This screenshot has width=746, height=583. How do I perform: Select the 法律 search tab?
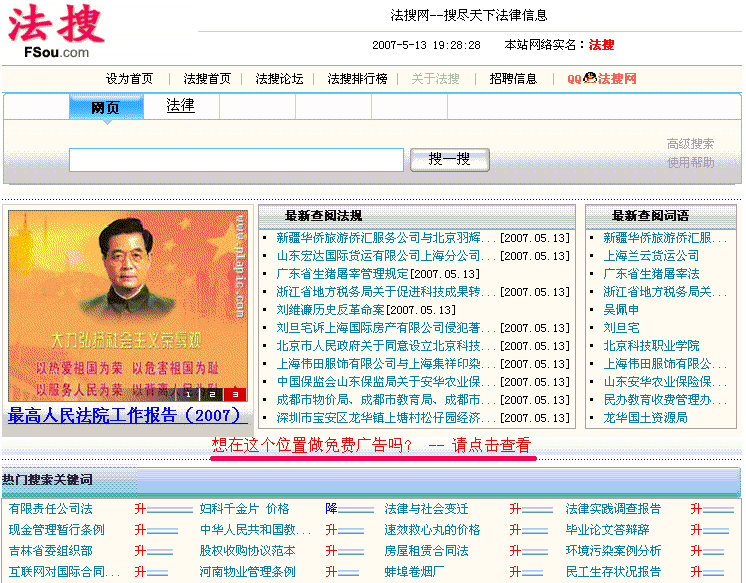click(x=180, y=105)
